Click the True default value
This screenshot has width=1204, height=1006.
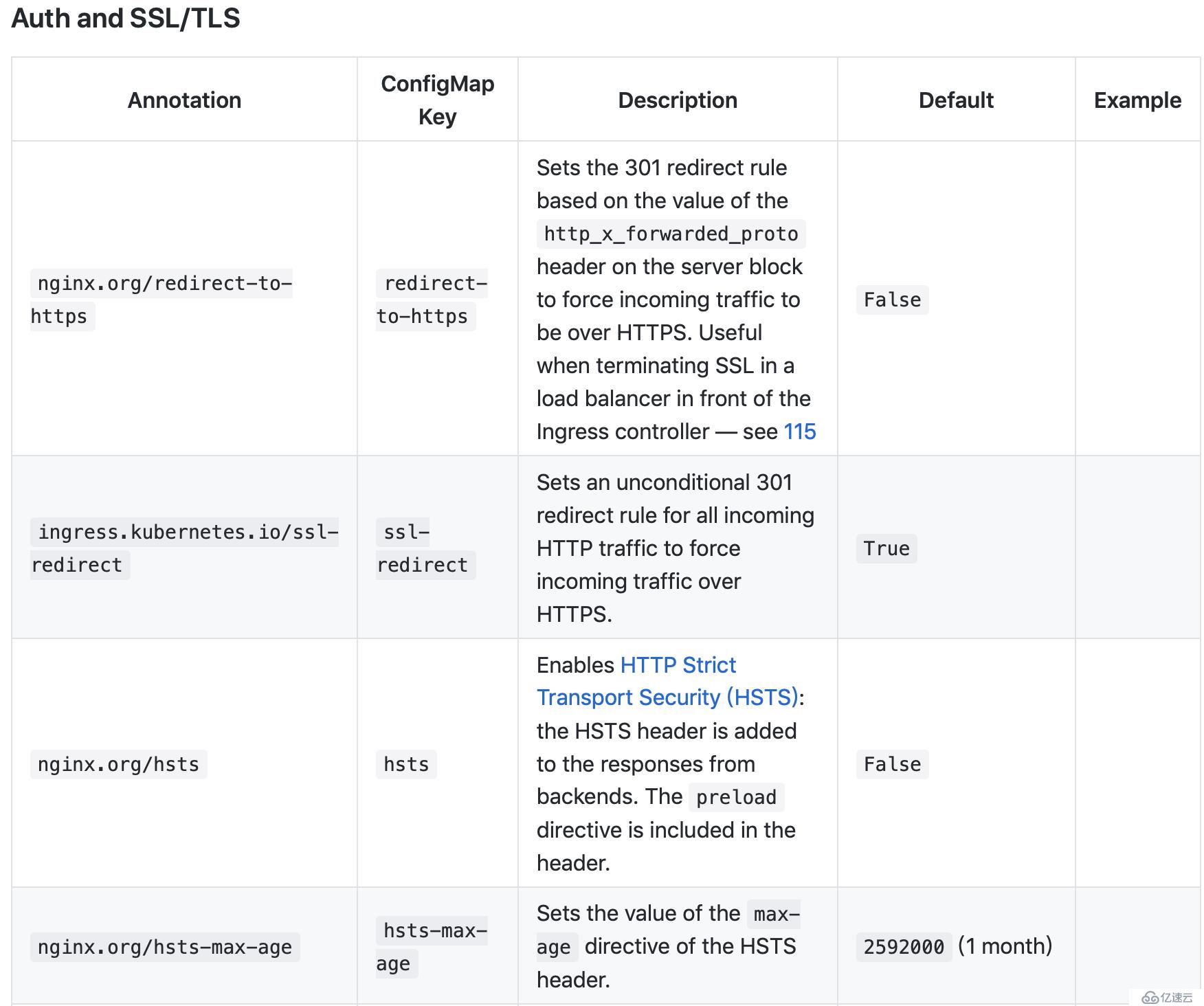[x=887, y=548]
